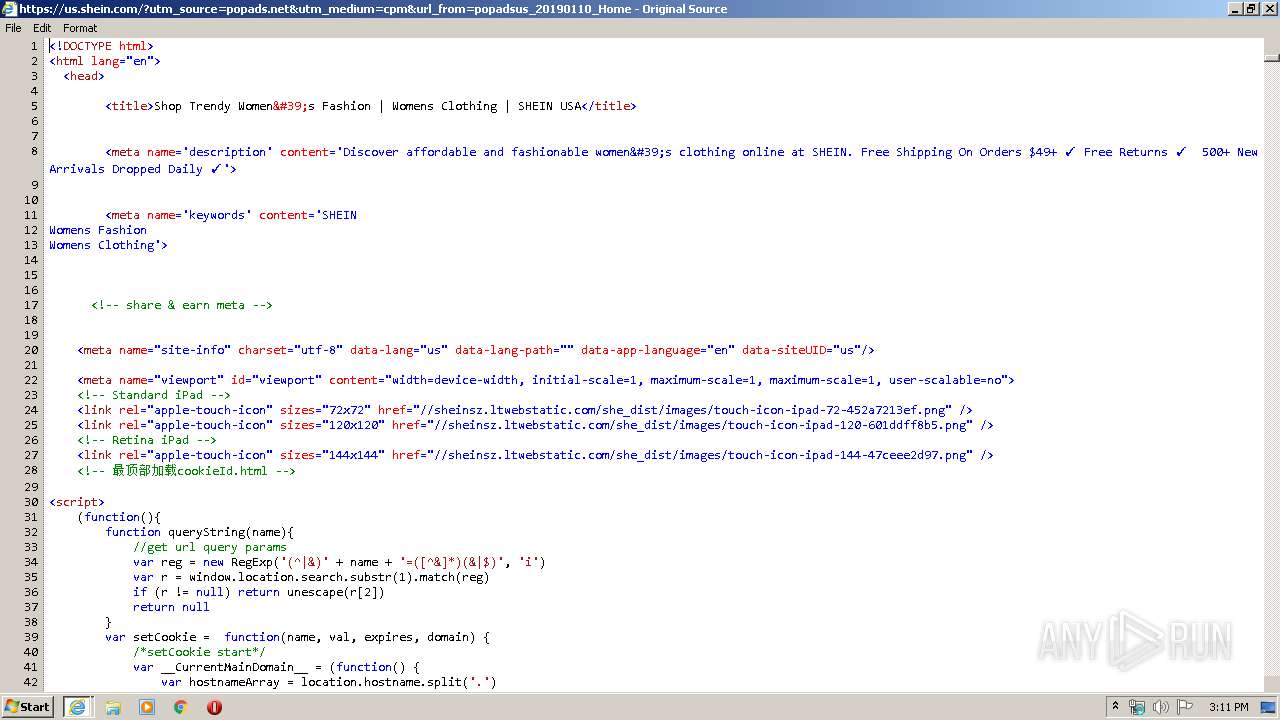Click the source window title bar icon
1280x720 pixels.
[9, 9]
